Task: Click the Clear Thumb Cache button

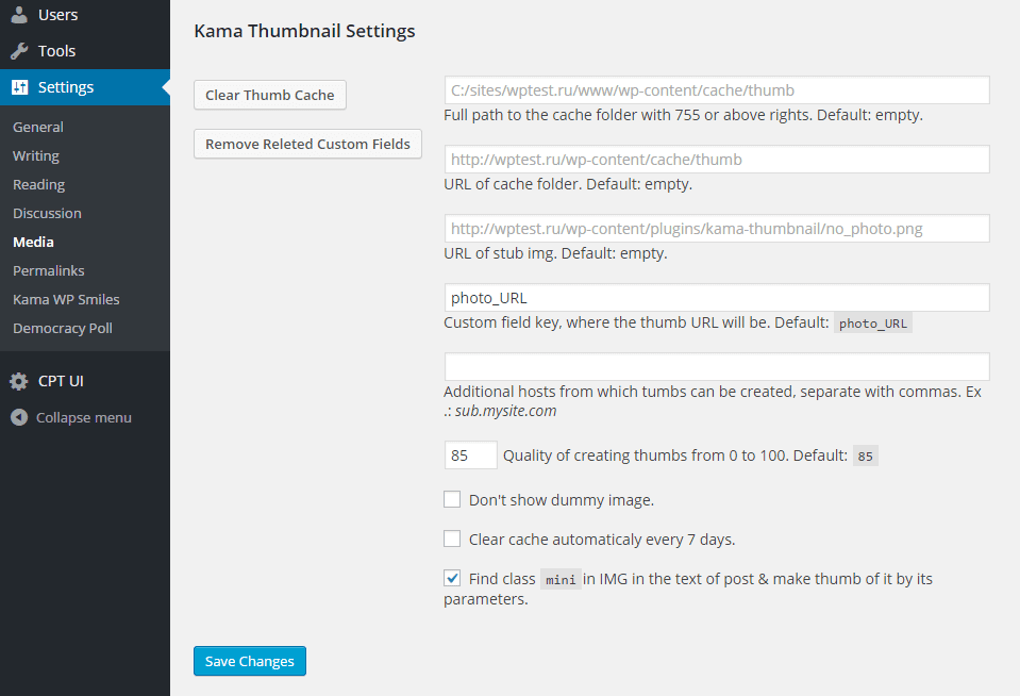Action: point(269,94)
